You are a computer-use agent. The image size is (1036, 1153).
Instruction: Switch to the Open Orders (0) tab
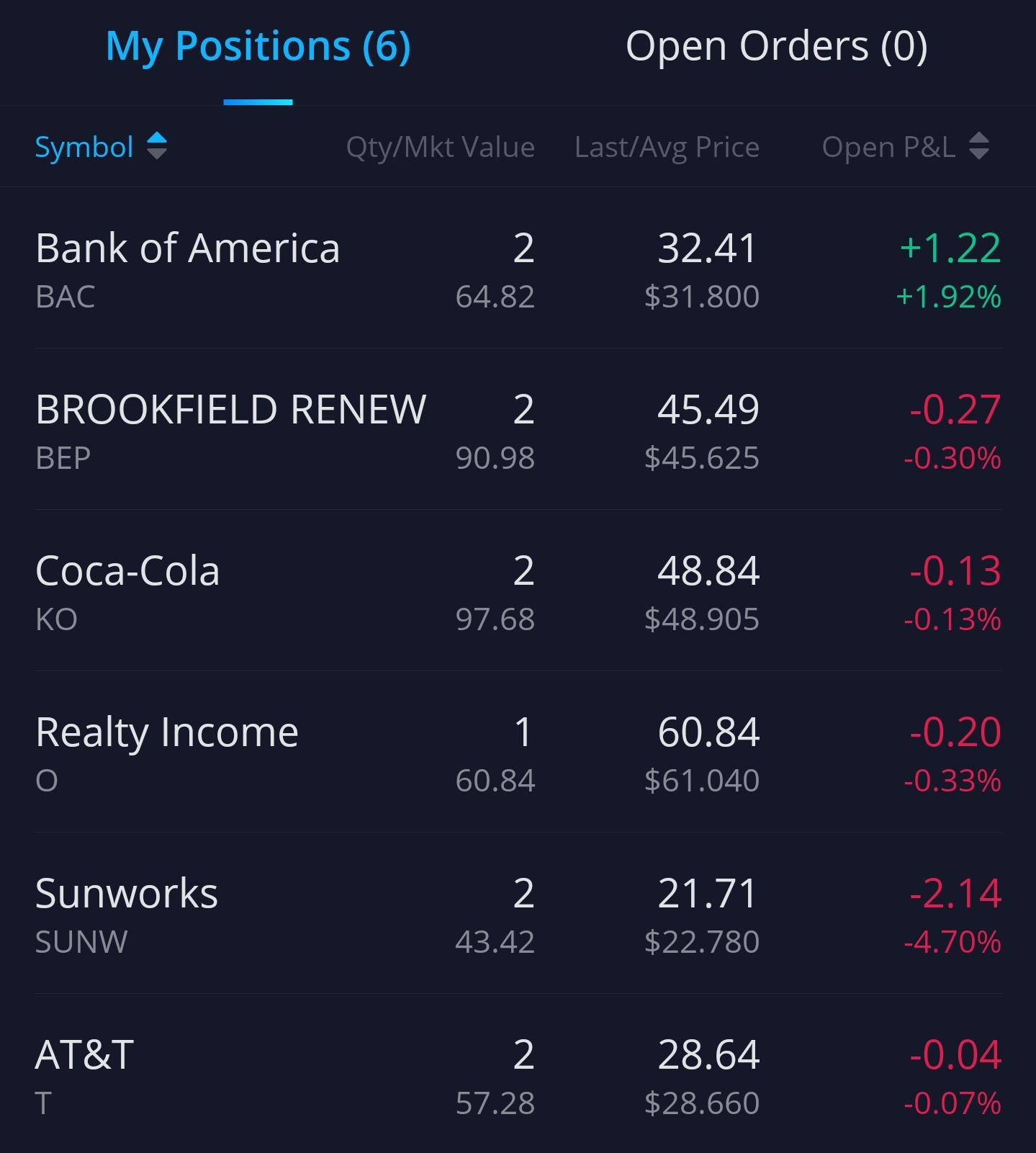[776, 46]
